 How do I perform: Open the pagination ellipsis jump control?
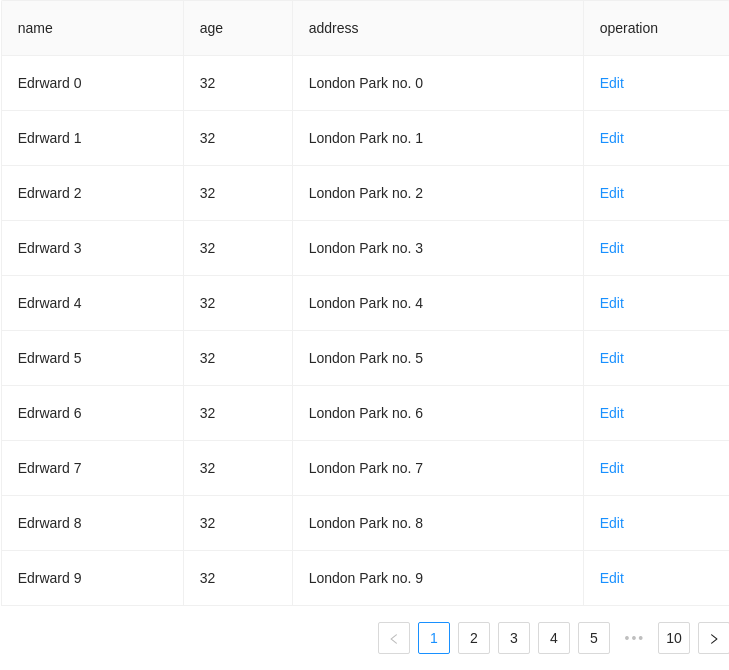click(634, 638)
